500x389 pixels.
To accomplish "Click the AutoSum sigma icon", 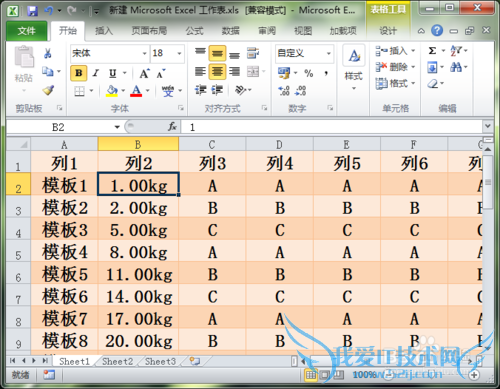I will click(x=432, y=51).
